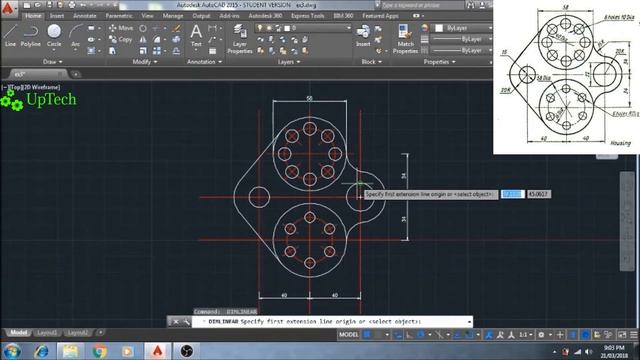Open the linetype ByLayer dropdown
Image resolution: width=640 pixels, height=360 pixels.
pos(490,50)
